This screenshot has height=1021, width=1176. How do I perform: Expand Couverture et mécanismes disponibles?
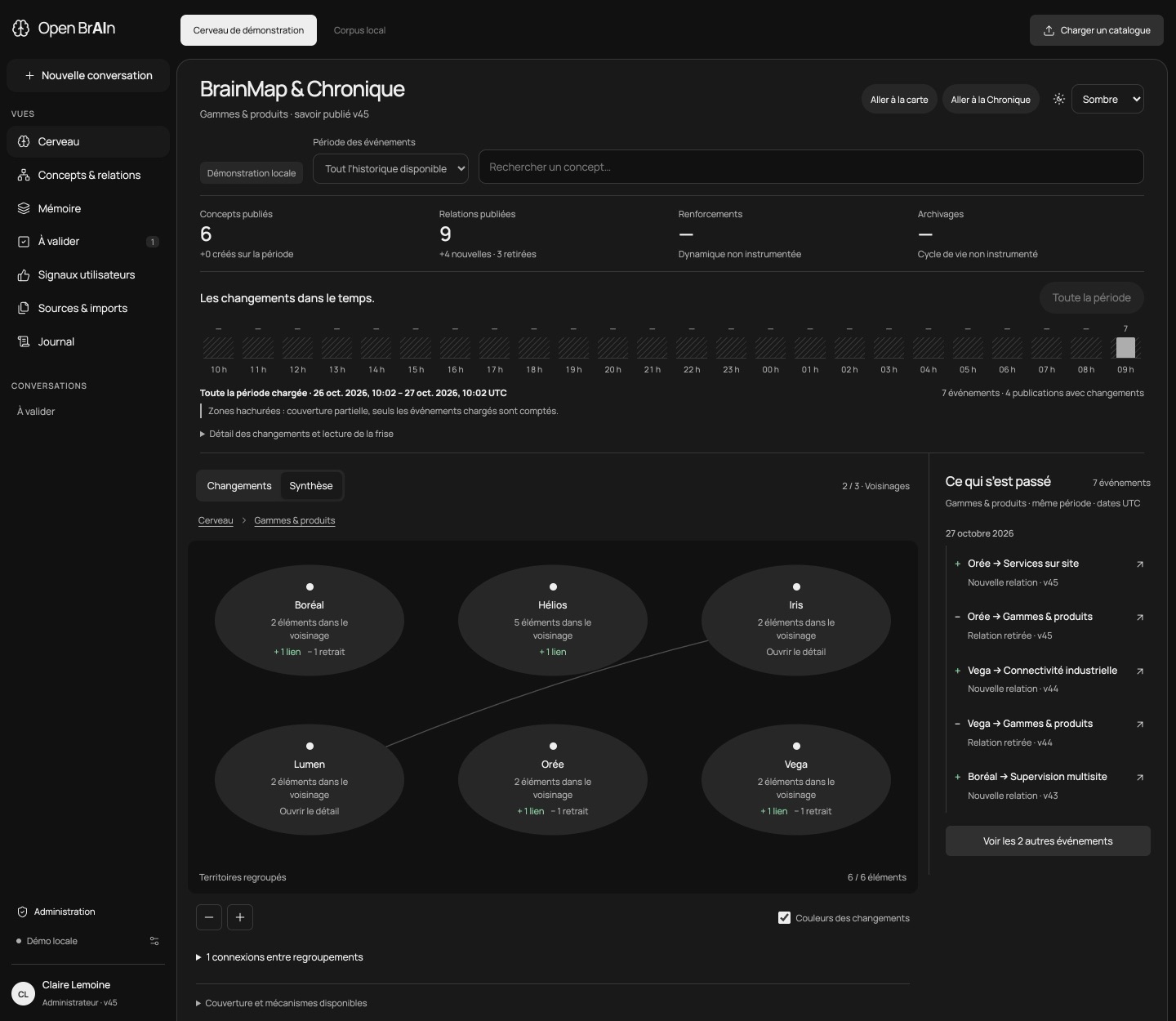pyautogui.click(x=282, y=1003)
